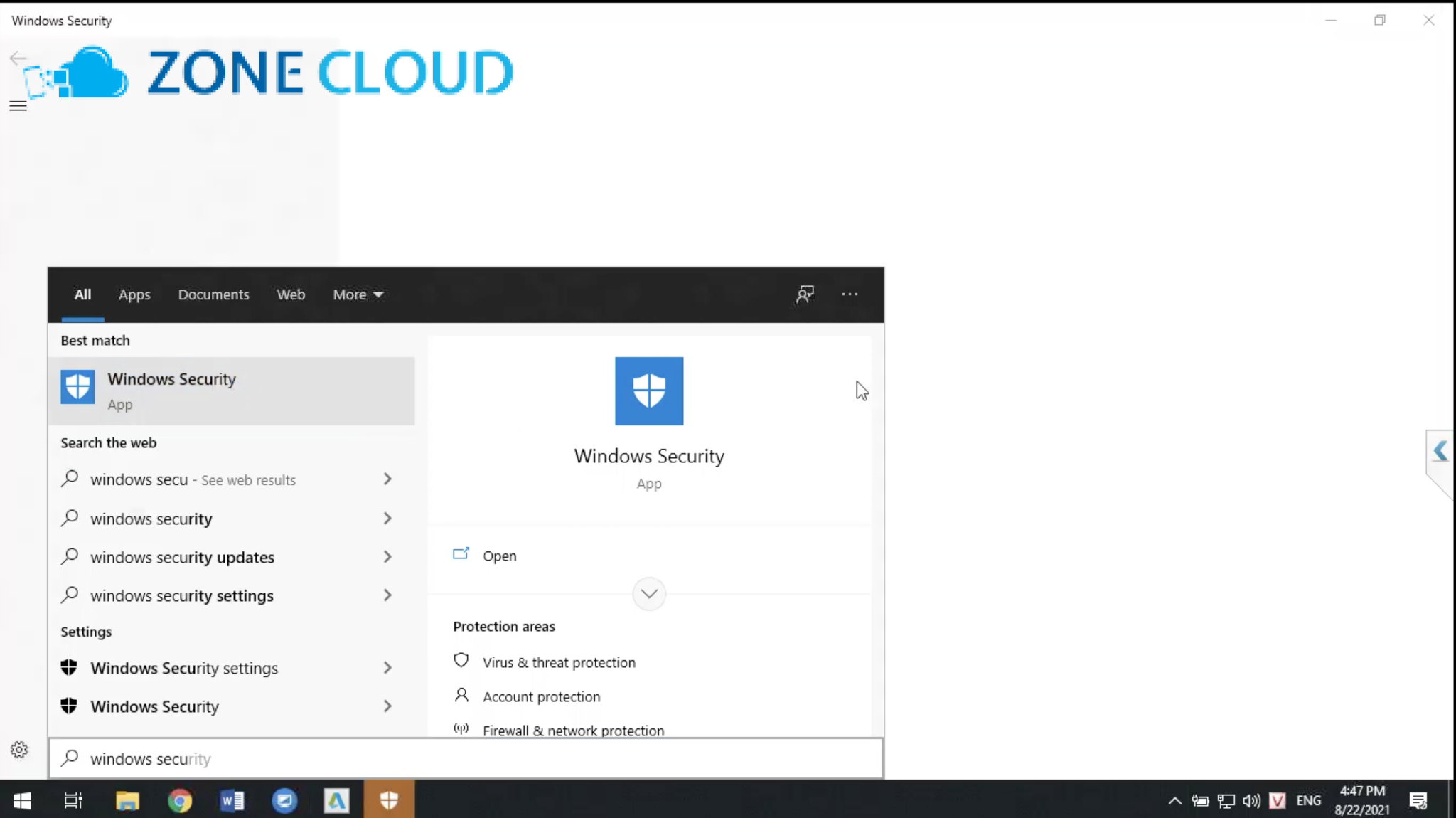Launch File Explorer from taskbar
The image size is (1456, 818).
pos(127,800)
